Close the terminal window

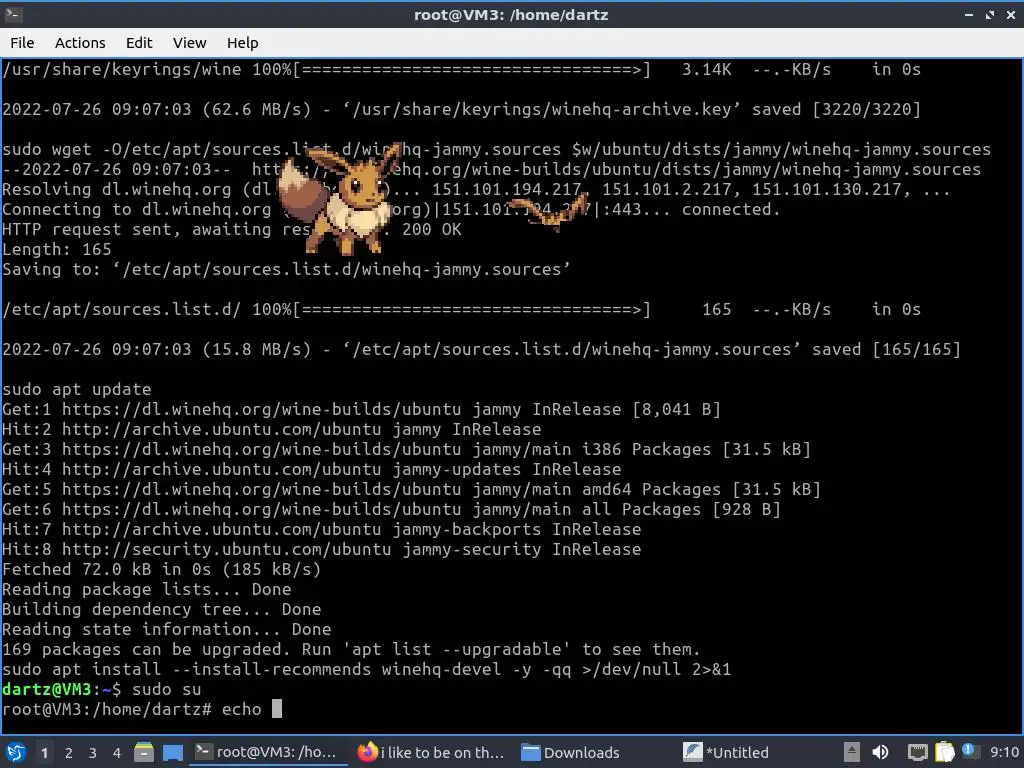pos(1010,14)
